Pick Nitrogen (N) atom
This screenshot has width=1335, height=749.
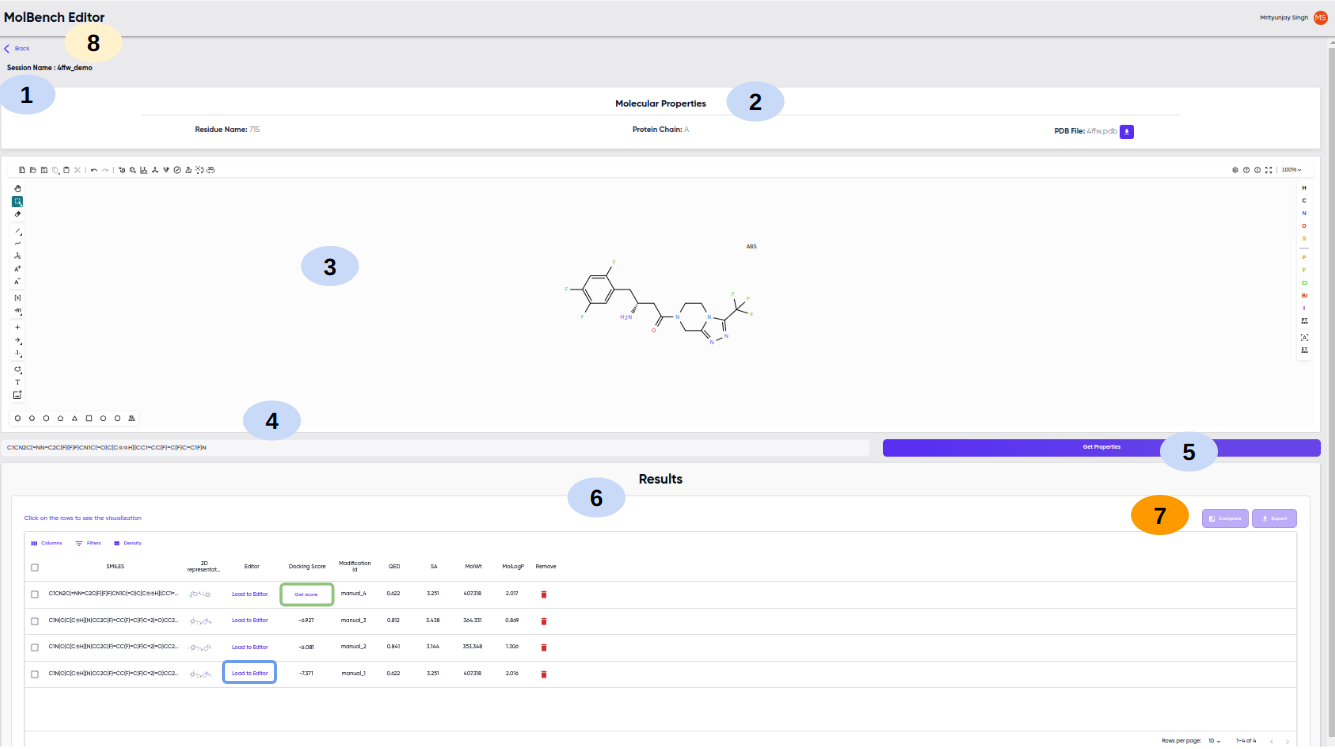1304,213
